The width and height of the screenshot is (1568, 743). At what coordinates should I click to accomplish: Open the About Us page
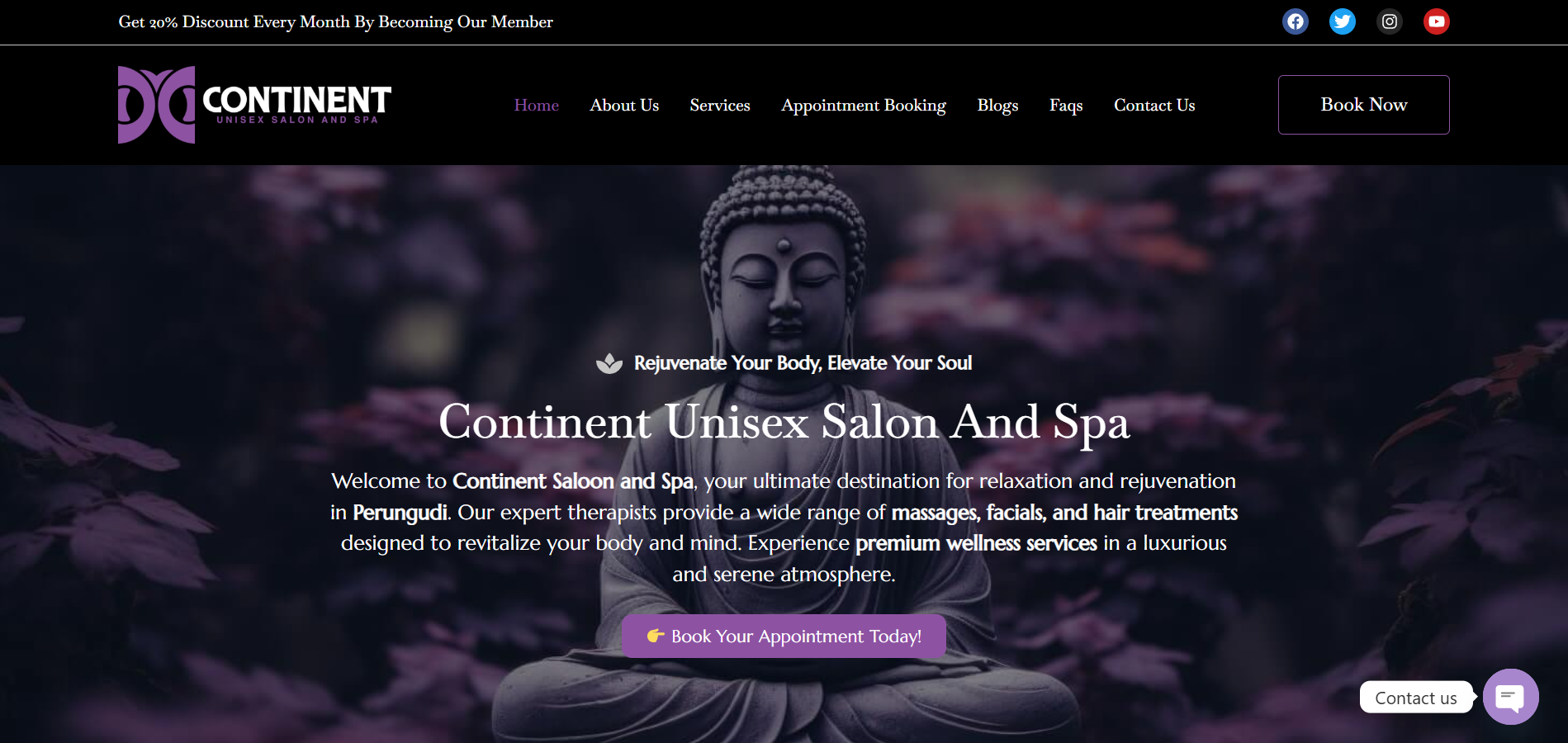pyautogui.click(x=624, y=105)
